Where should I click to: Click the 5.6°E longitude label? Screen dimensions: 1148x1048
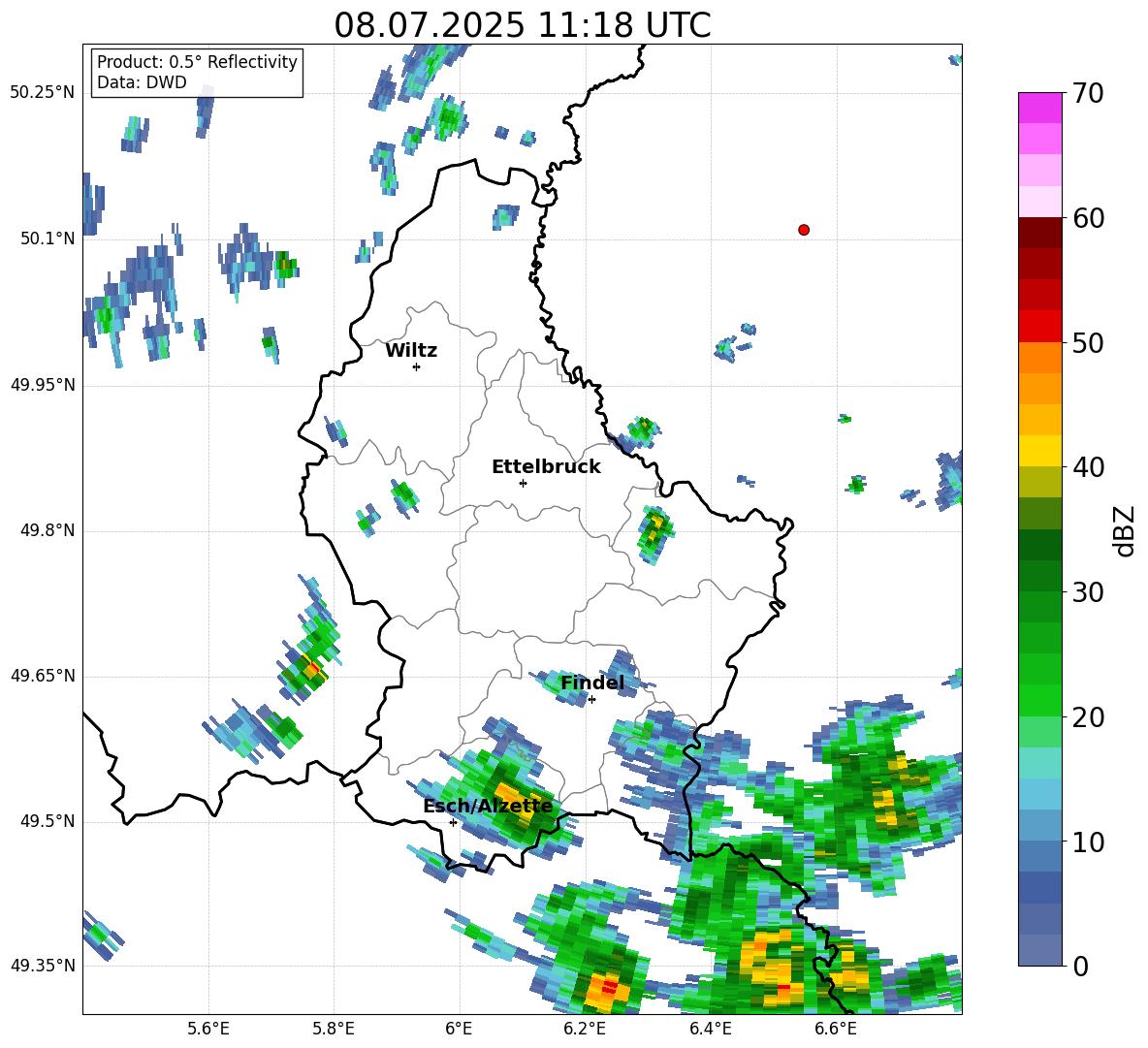(208, 1029)
